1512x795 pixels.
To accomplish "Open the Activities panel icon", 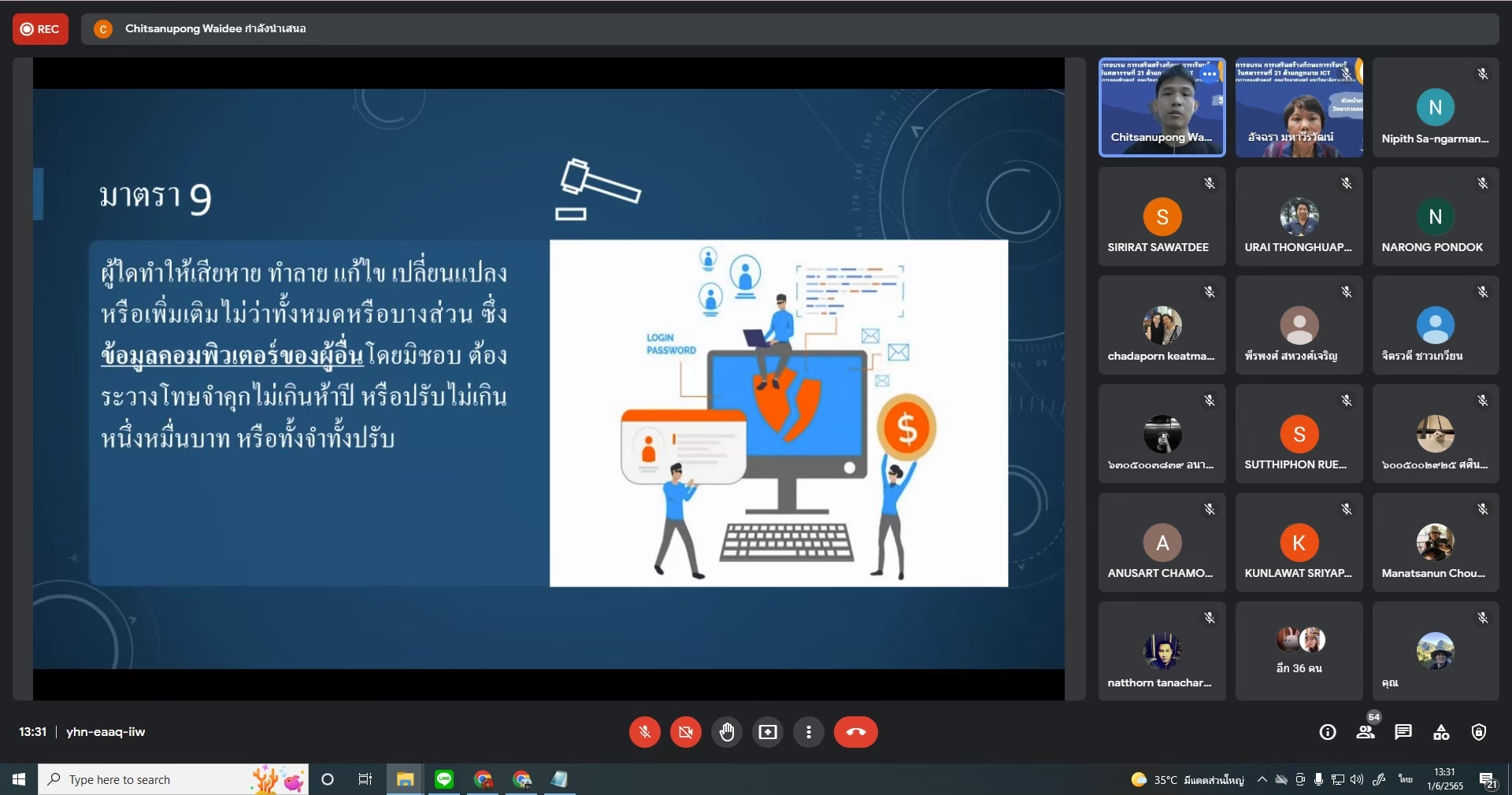I will [1441, 732].
